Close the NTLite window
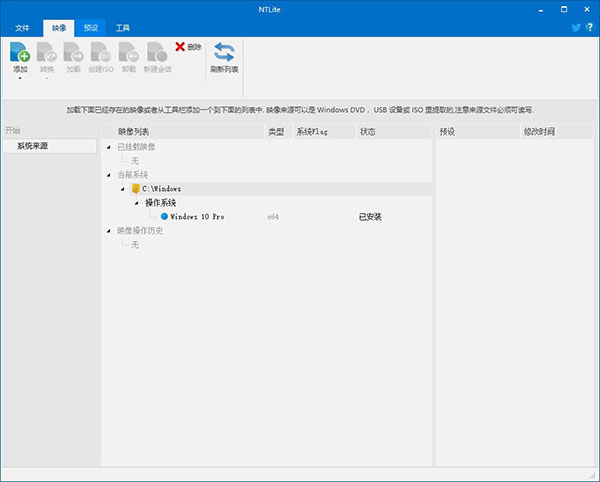The height and width of the screenshot is (482, 600). pyautogui.click(x=587, y=9)
